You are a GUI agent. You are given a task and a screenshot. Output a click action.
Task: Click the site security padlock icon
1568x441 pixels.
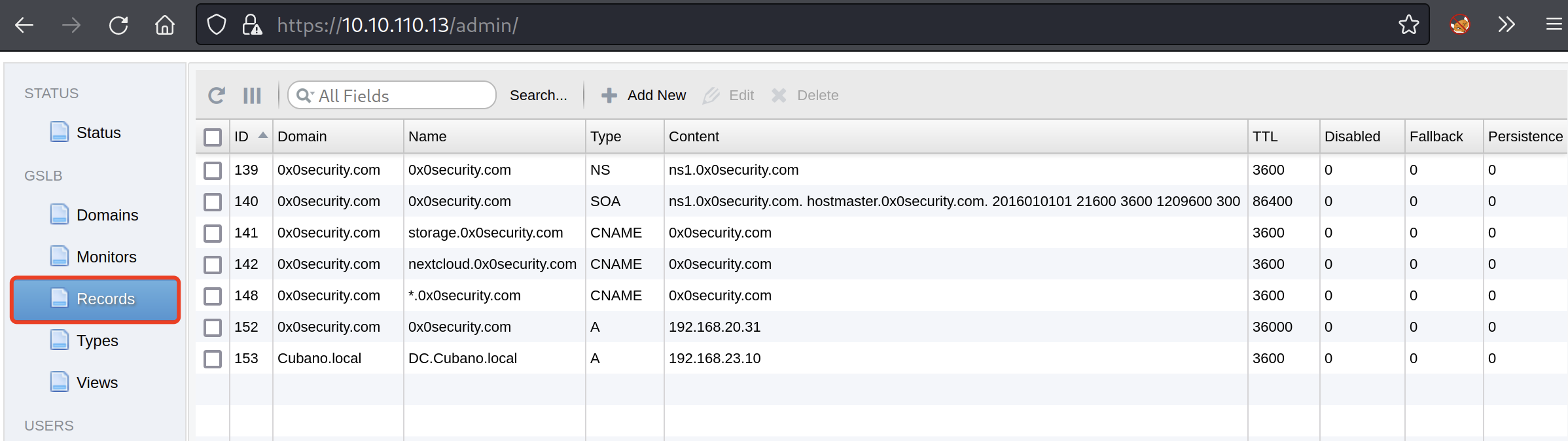[x=252, y=26]
